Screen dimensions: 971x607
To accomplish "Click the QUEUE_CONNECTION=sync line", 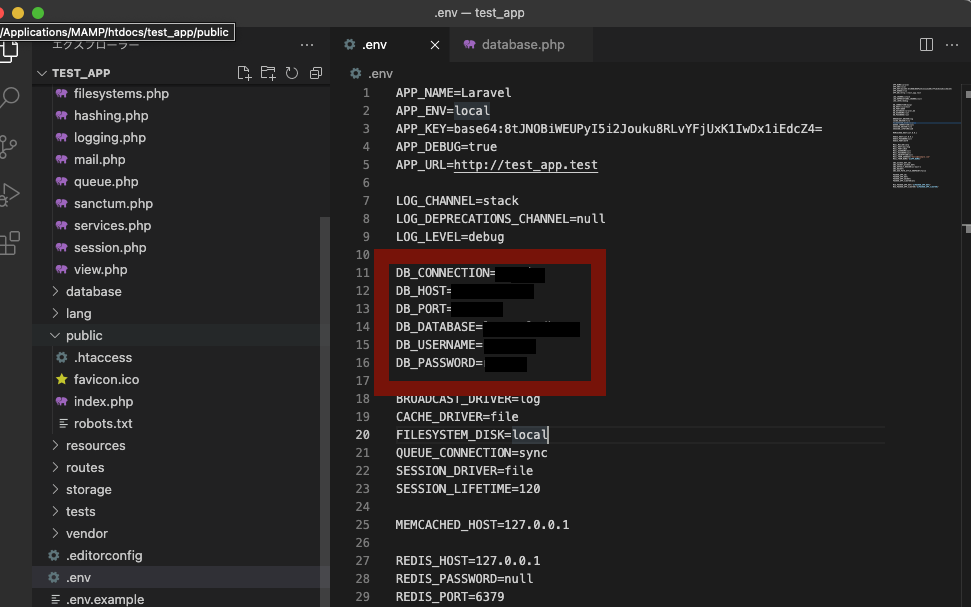I will point(471,453).
